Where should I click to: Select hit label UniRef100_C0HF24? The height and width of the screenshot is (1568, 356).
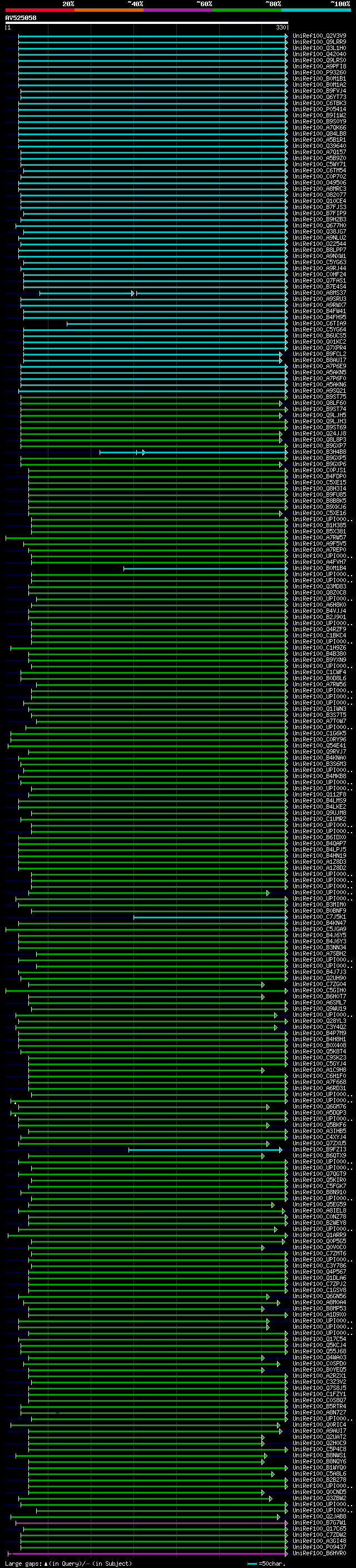pyautogui.click(x=319, y=275)
